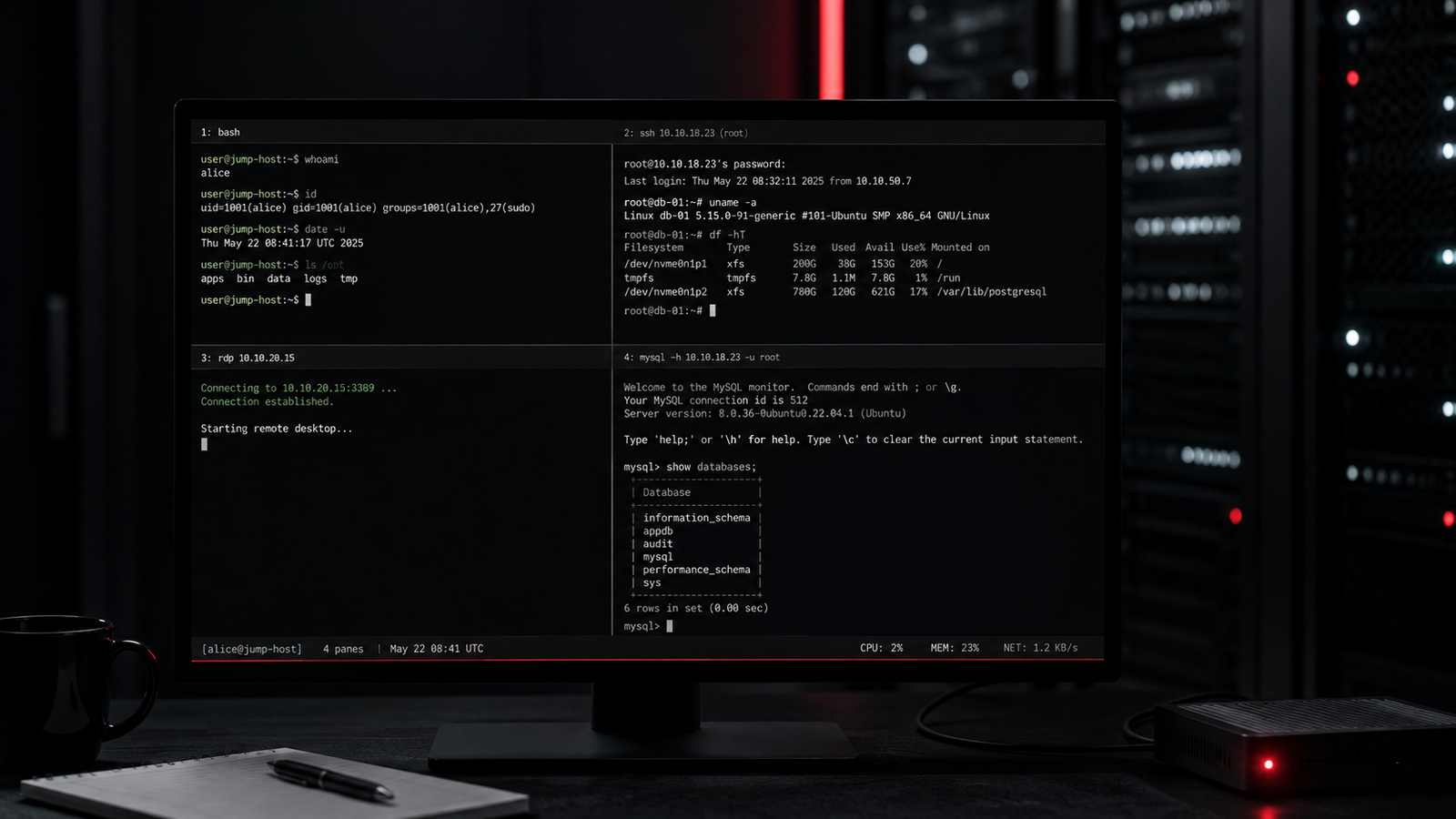Click "6 rows in set (0.00 sec)" result line
1456x819 pixels.
pos(696,609)
